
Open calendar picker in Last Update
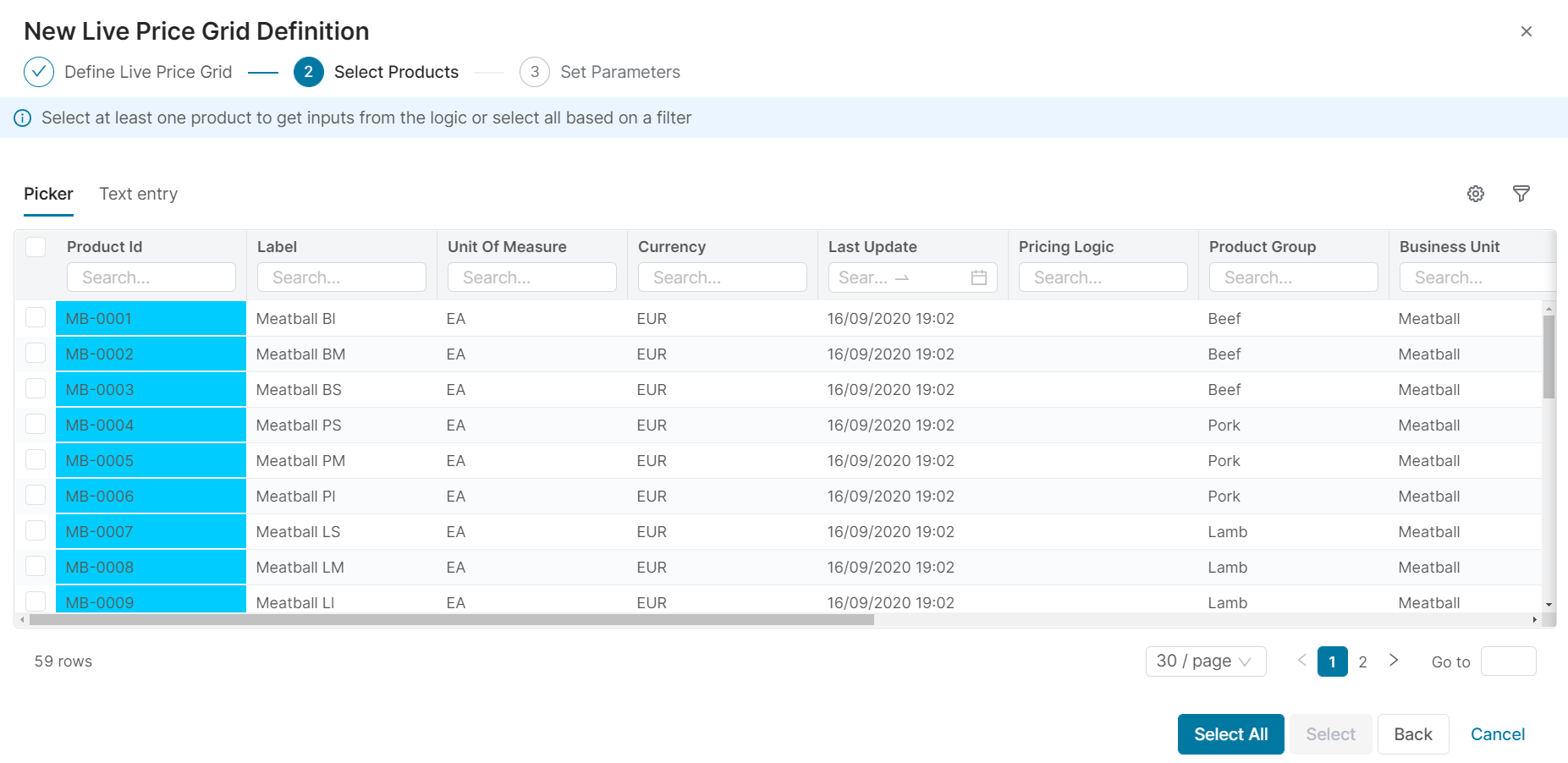978,277
